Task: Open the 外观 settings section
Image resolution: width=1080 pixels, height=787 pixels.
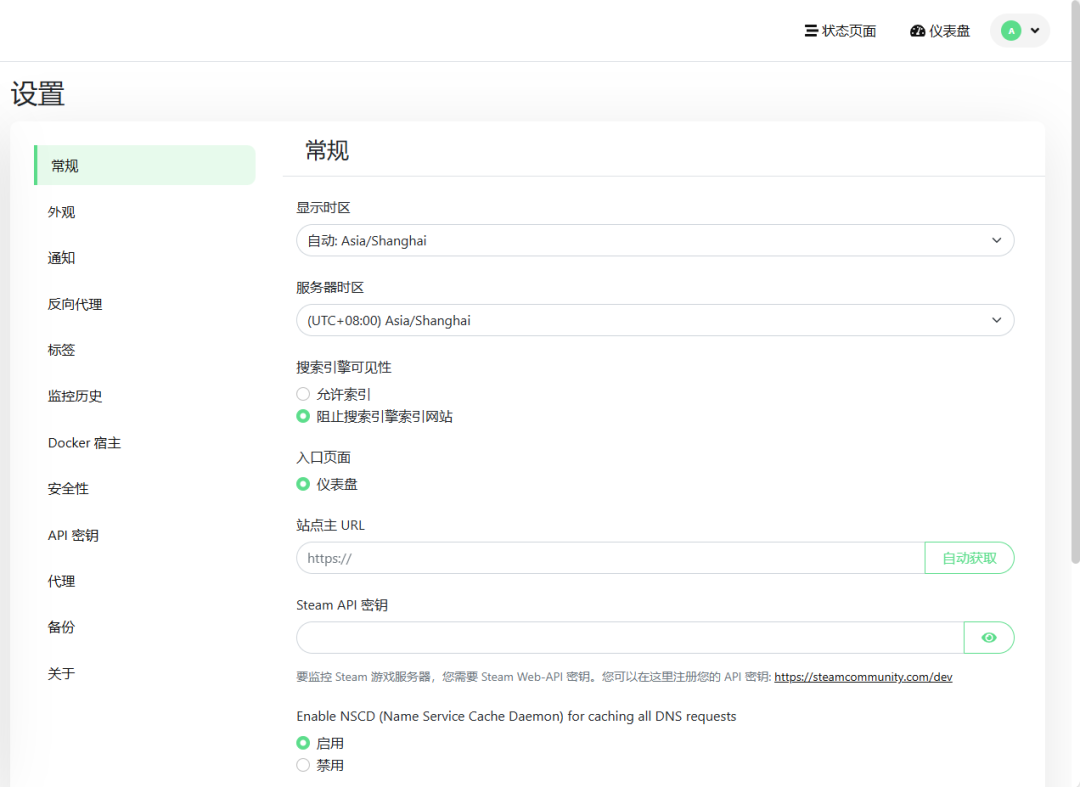Action: (62, 212)
